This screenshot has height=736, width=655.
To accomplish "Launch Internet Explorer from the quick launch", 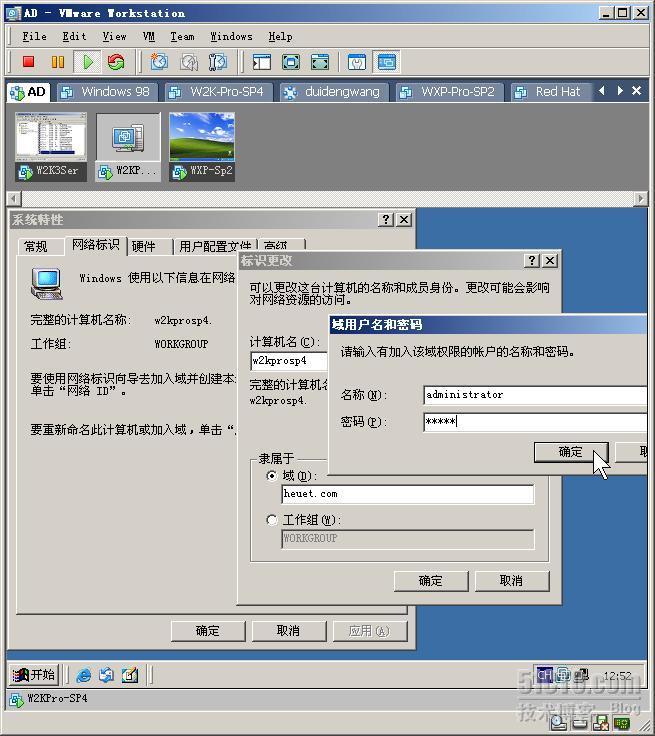I will [x=84, y=675].
